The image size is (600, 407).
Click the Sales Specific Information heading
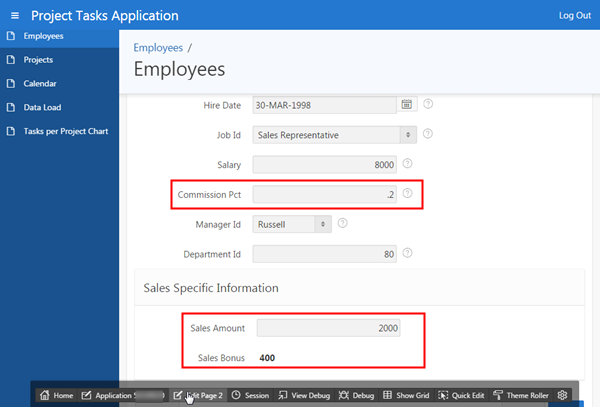(x=211, y=288)
